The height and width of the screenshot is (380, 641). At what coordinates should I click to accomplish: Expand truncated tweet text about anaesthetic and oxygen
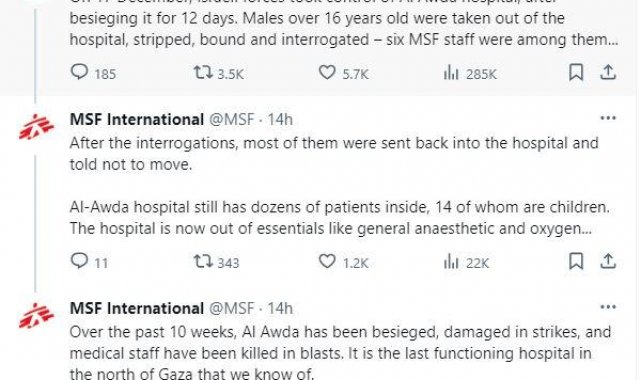point(586,229)
